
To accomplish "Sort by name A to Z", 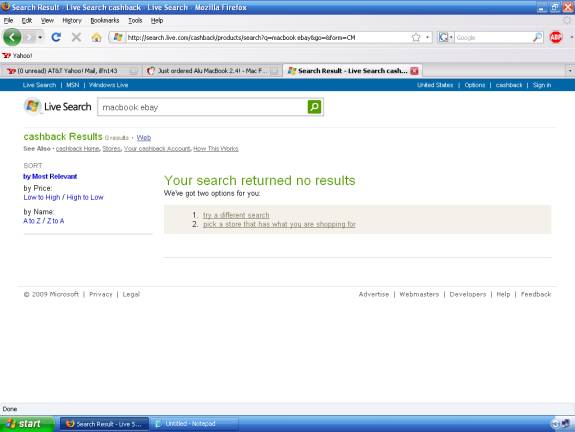I will tap(32, 221).
